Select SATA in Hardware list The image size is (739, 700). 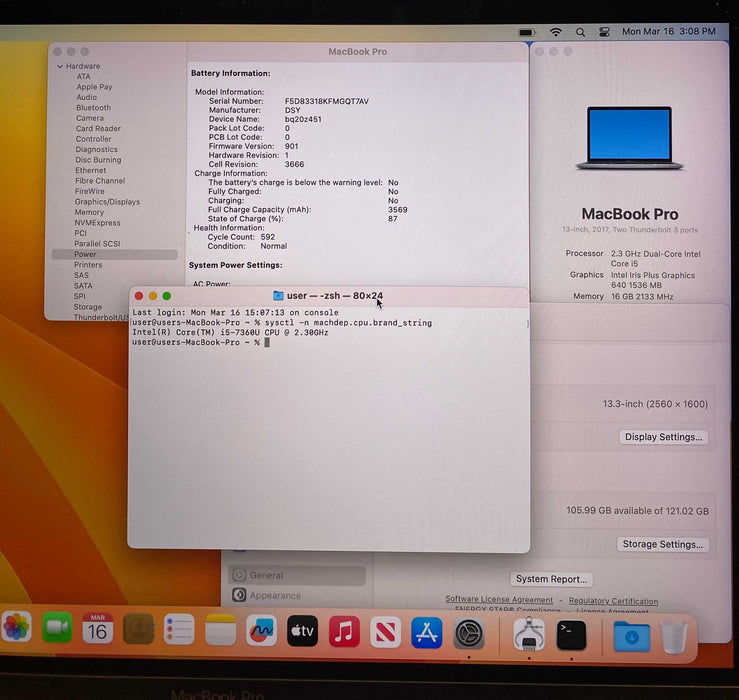[83, 286]
